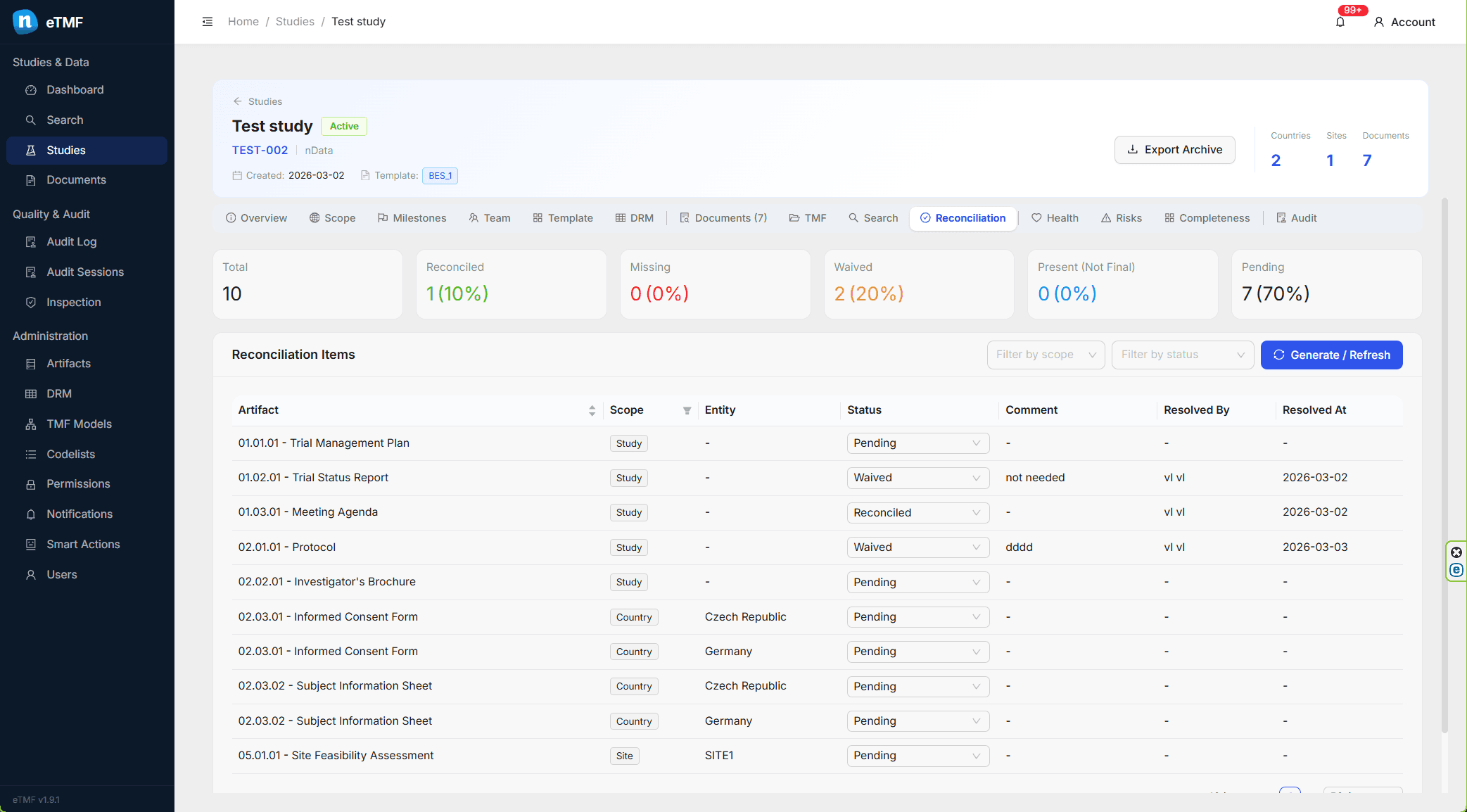This screenshot has width=1467, height=812.
Task: Click the Notifications bell icon in sidebar
Action: click(x=31, y=514)
